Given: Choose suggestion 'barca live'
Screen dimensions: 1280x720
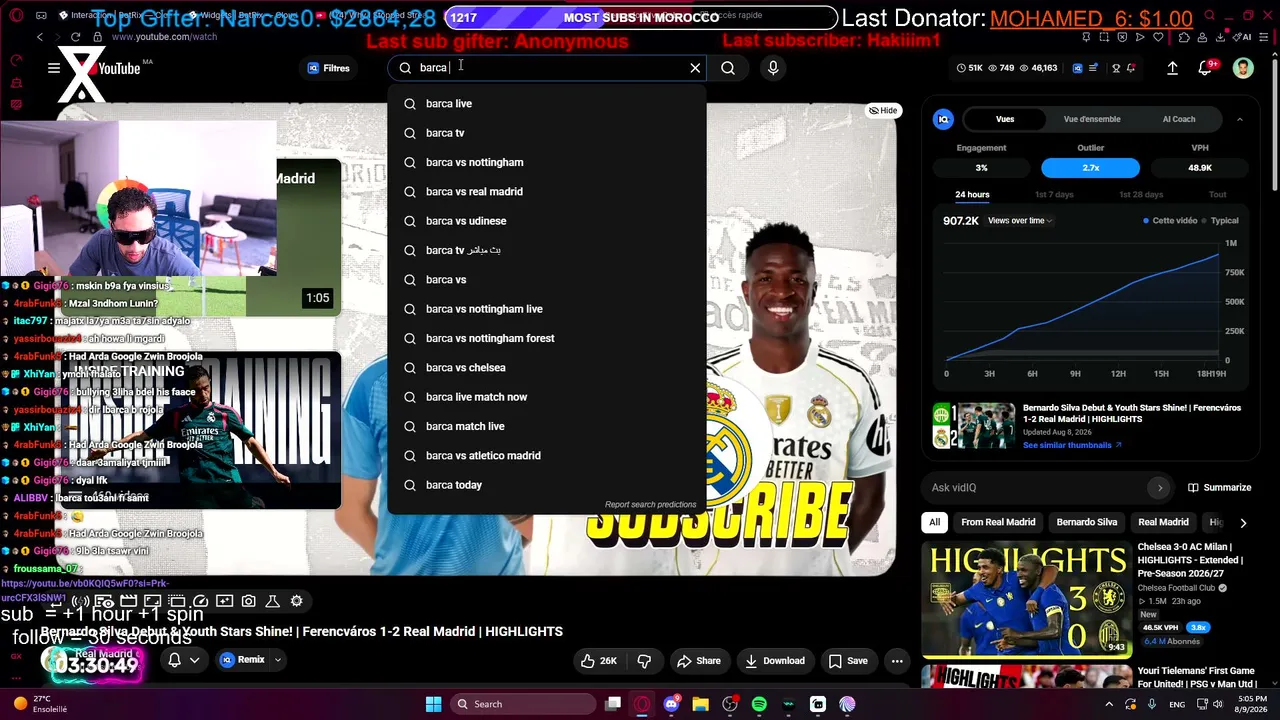Looking at the screenshot, I should [547, 104].
